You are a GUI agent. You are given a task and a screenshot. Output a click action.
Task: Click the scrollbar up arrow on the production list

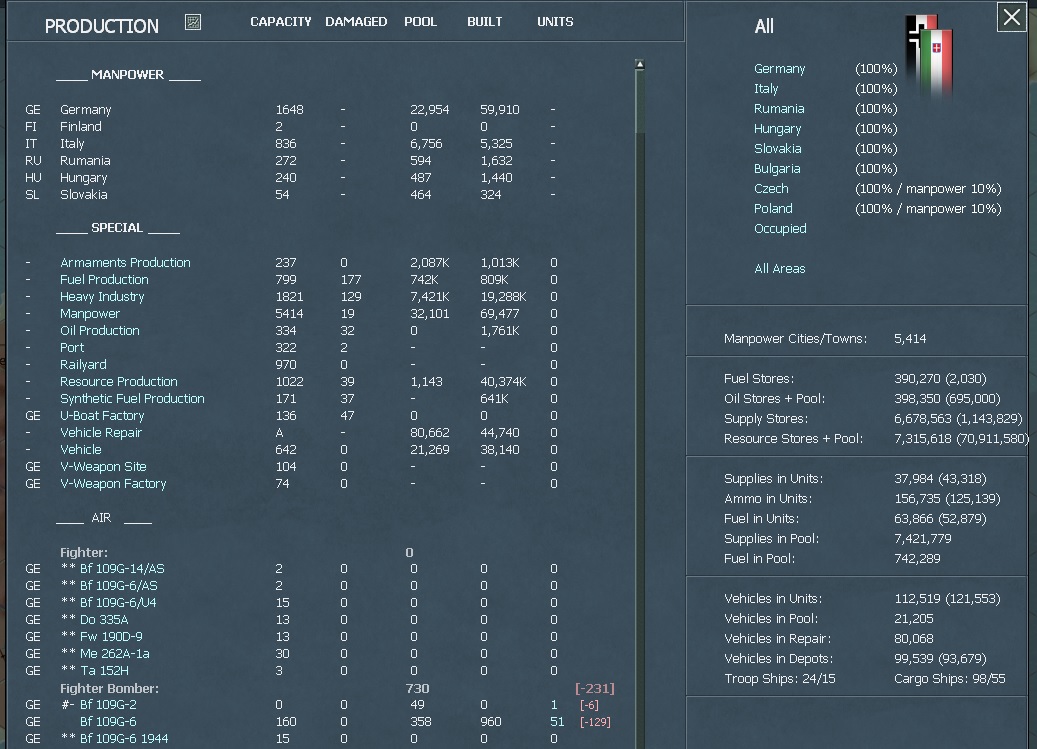[x=638, y=62]
